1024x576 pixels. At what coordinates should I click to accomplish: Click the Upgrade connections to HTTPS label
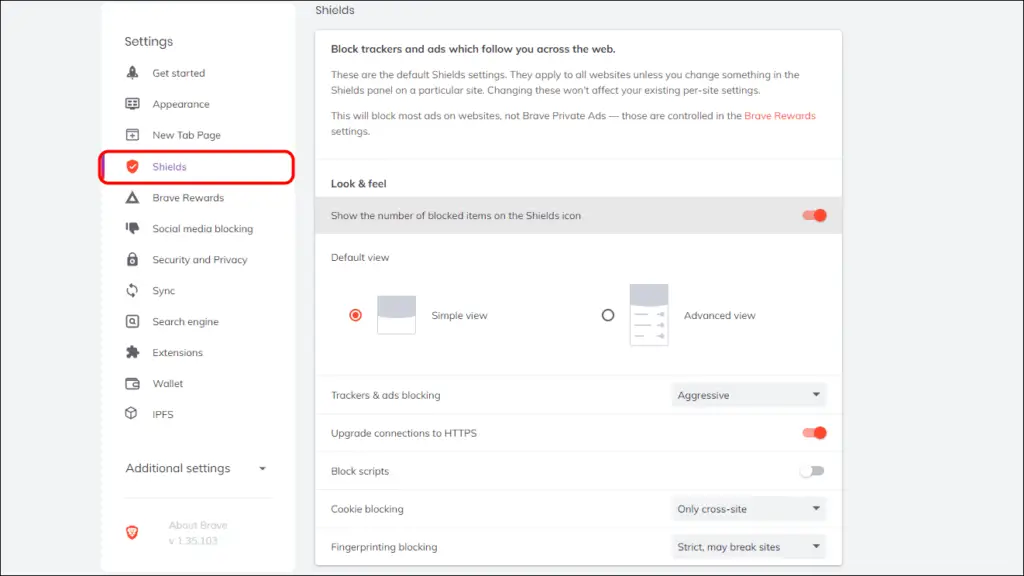coord(404,433)
